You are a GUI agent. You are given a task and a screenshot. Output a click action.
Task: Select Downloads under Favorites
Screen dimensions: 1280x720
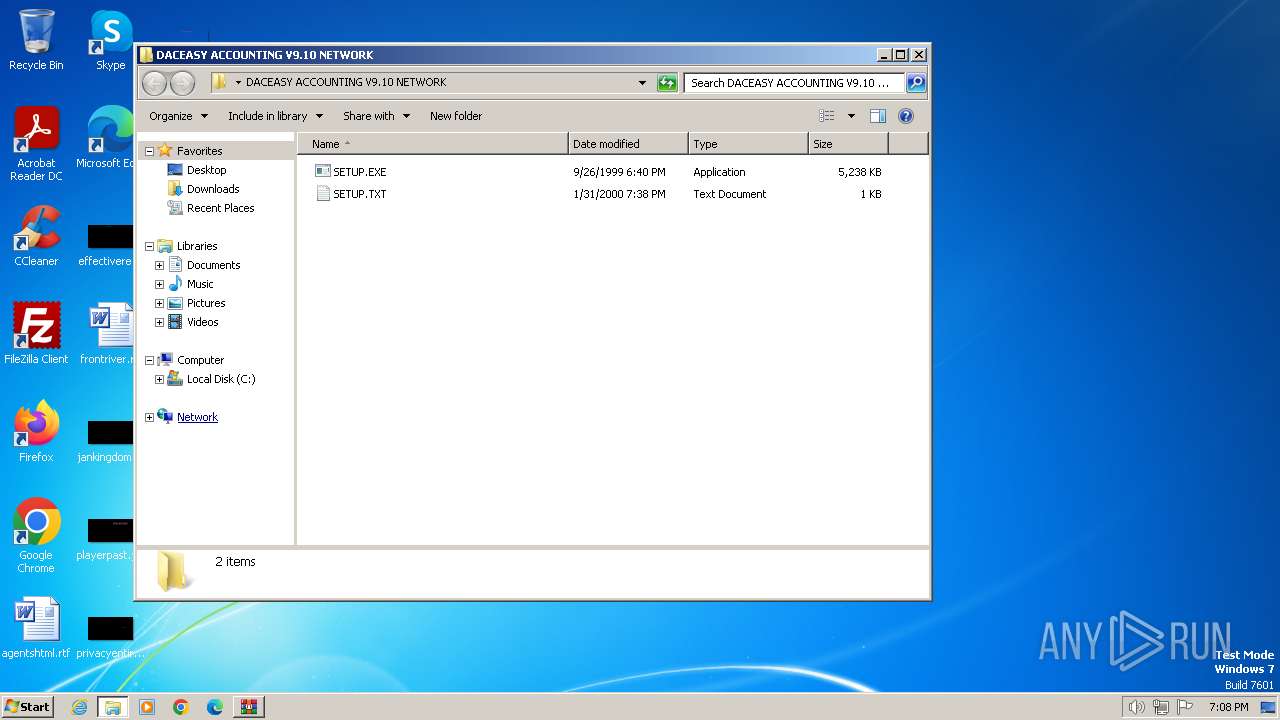(213, 189)
